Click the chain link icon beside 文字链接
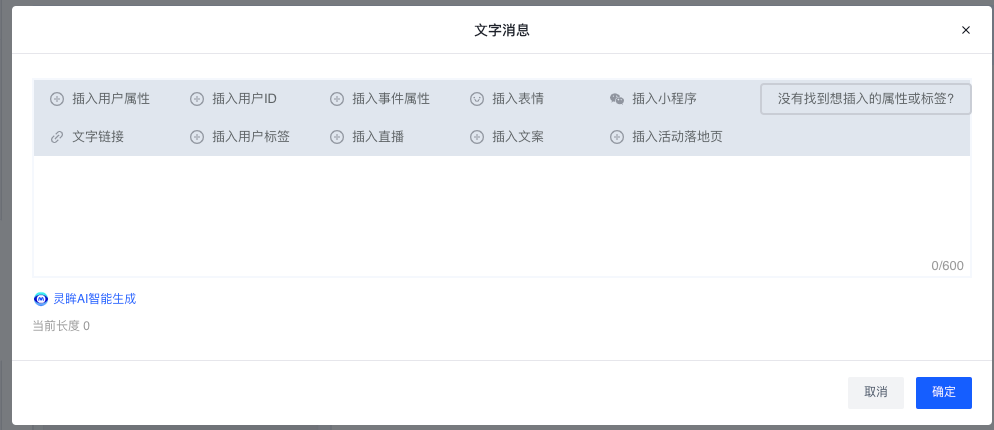This screenshot has height=430, width=994. pos(57,137)
